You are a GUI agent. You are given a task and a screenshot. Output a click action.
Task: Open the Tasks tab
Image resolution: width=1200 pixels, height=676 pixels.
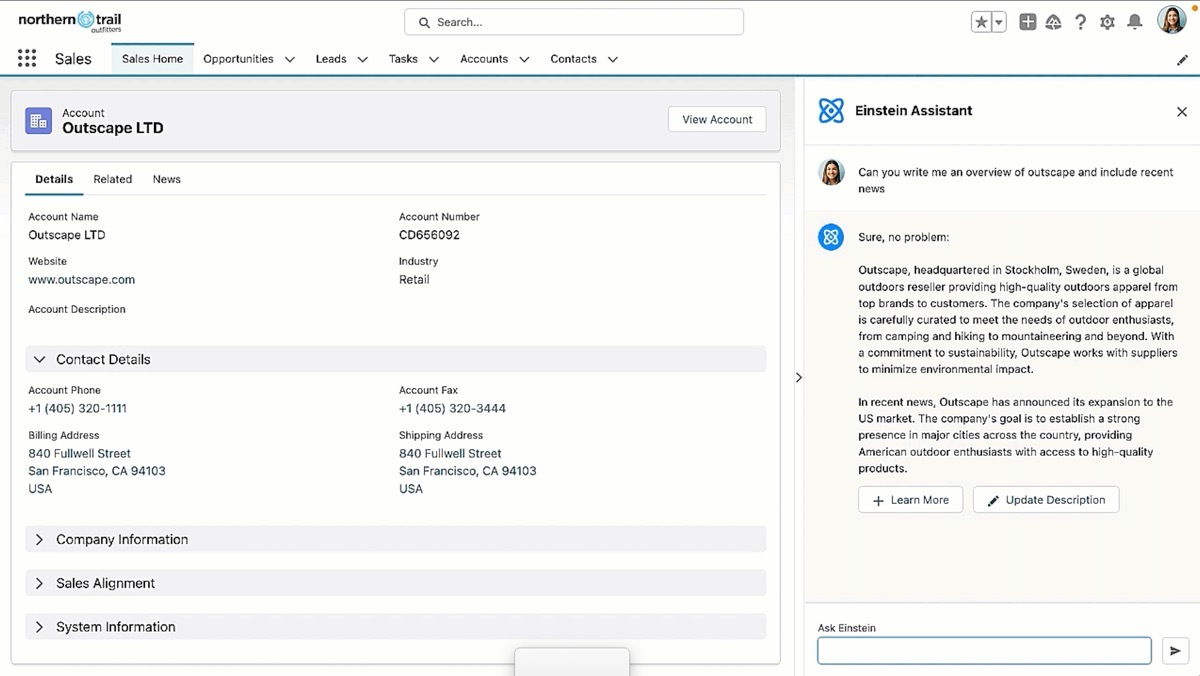click(x=403, y=59)
